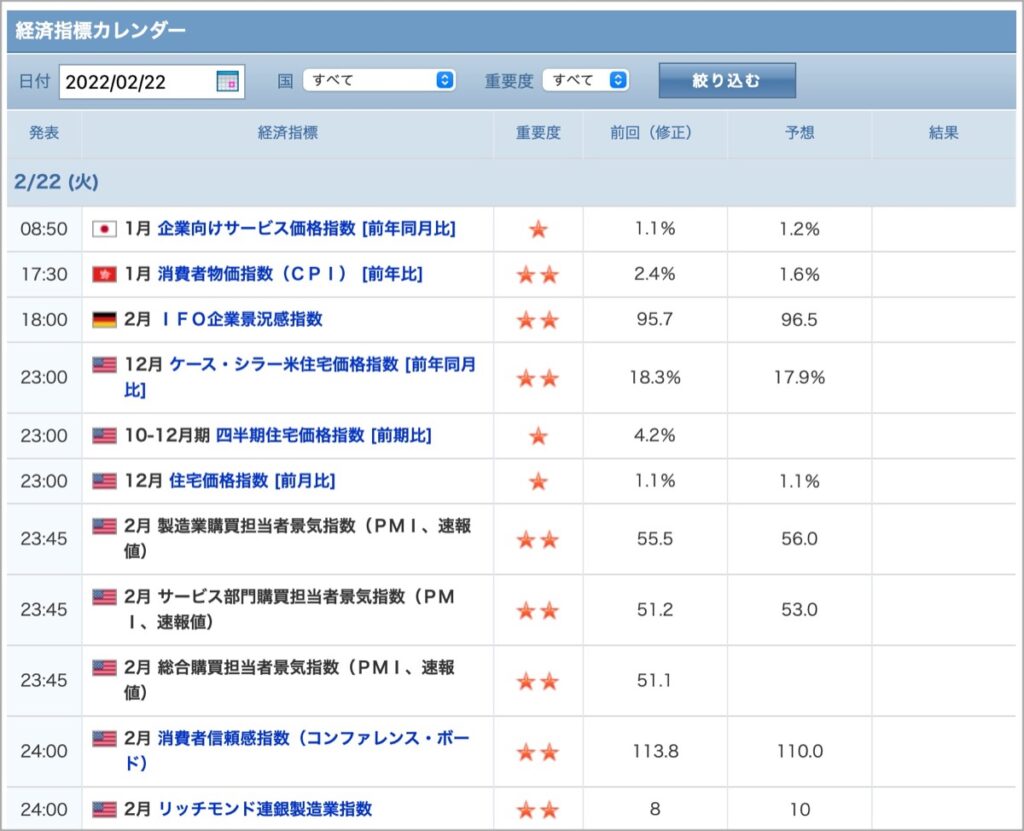The width and height of the screenshot is (1024, 831).
Task: Click the US flag beside 12月 住宅価格指数 [前月比]
Action: tap(104, 481)
